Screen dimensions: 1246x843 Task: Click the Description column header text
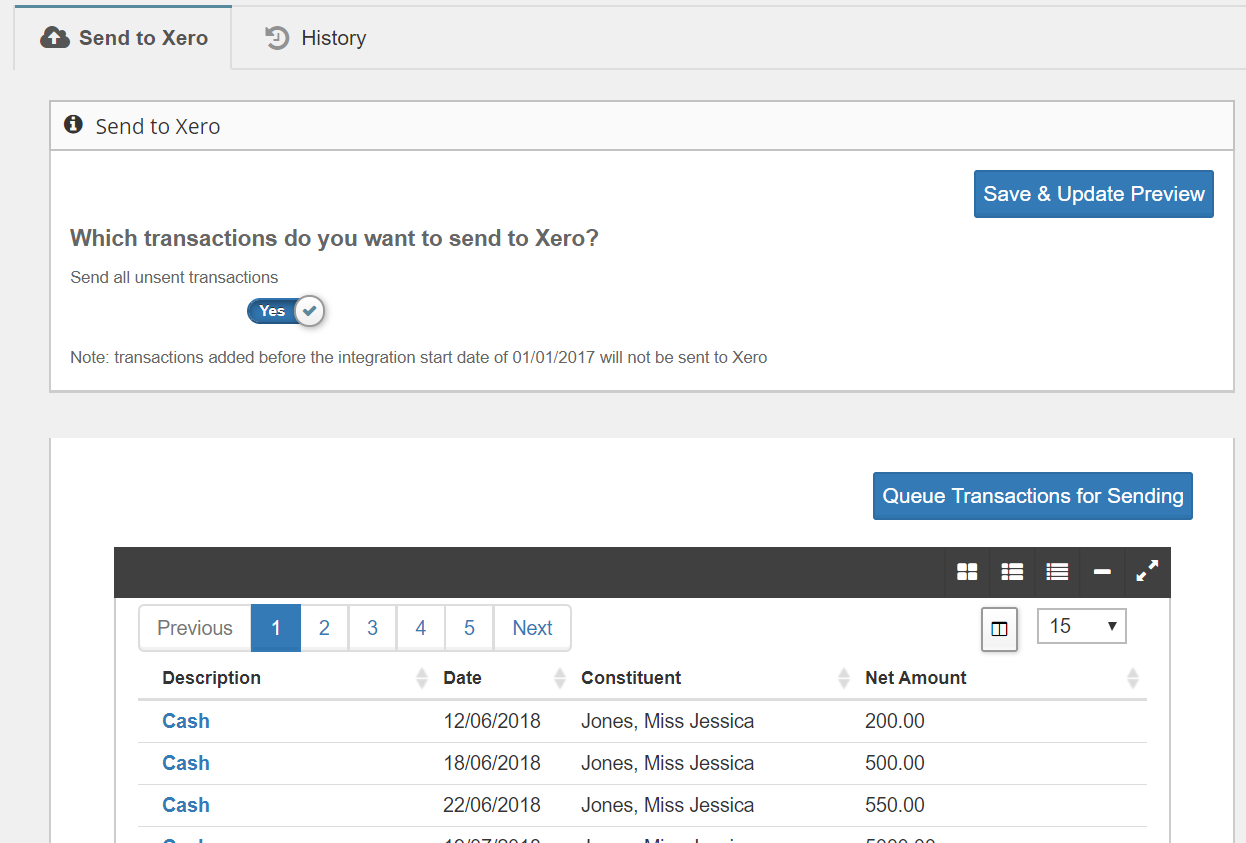[211, 678]
